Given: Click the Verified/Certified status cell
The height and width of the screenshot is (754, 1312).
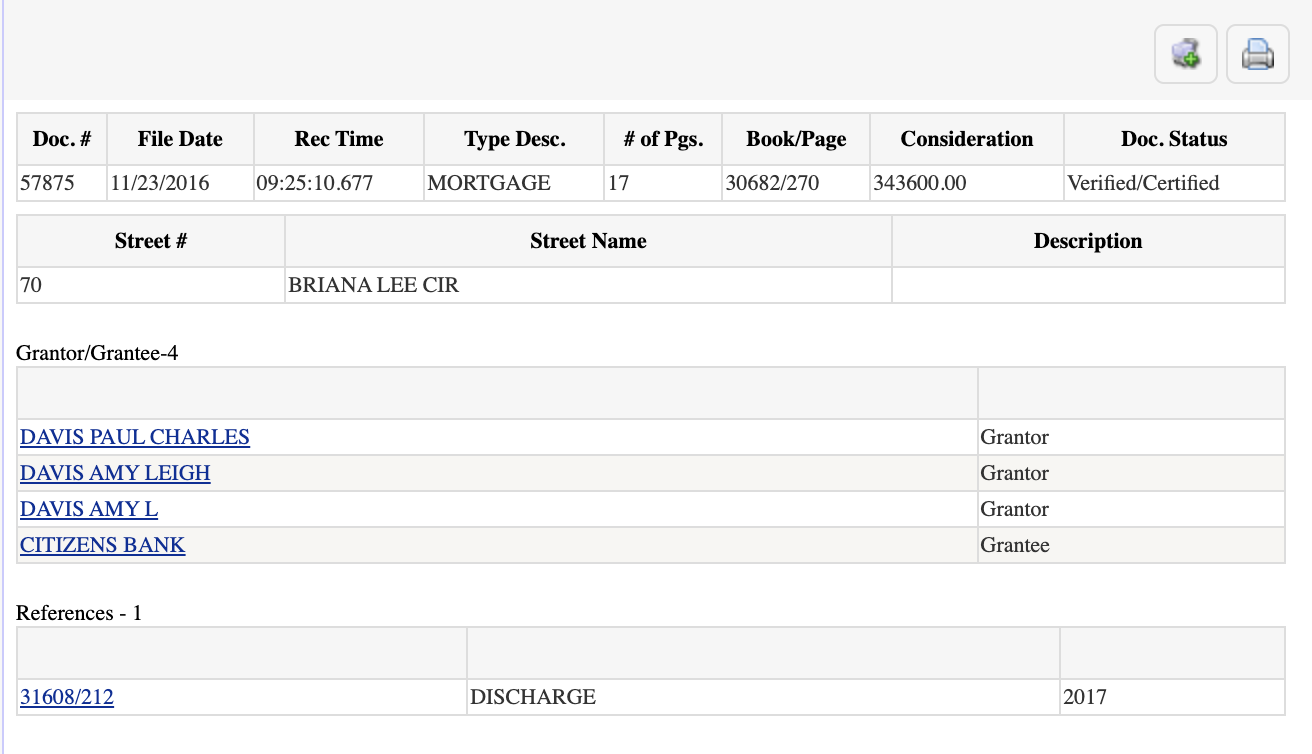Looking at the screenshot, I should click(1143, 183).
